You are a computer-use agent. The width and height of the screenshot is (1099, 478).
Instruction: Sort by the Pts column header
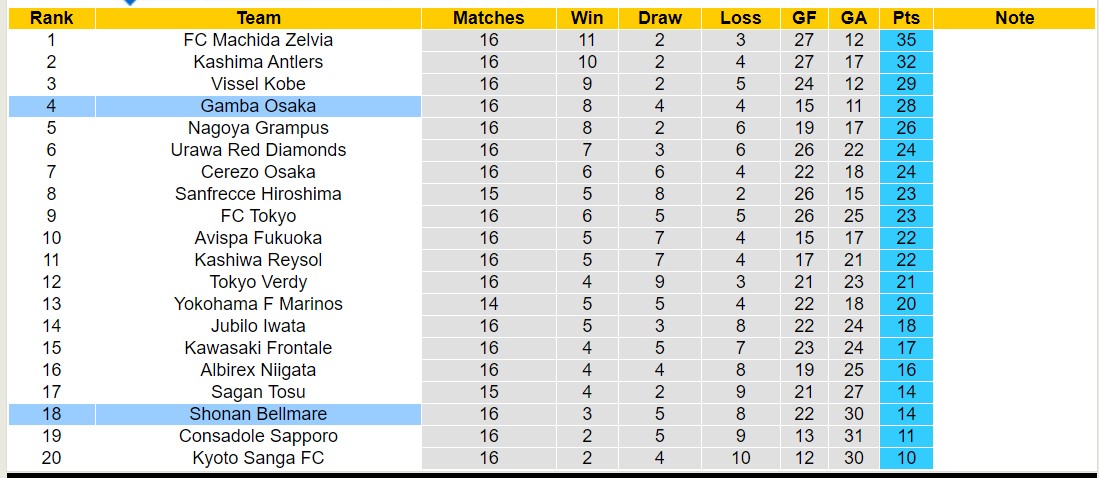906,18
